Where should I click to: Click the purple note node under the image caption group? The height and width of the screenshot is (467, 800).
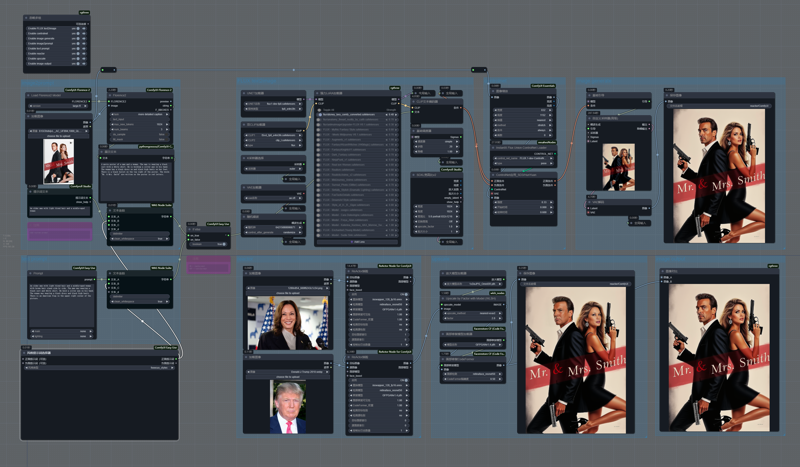point(60,231)
